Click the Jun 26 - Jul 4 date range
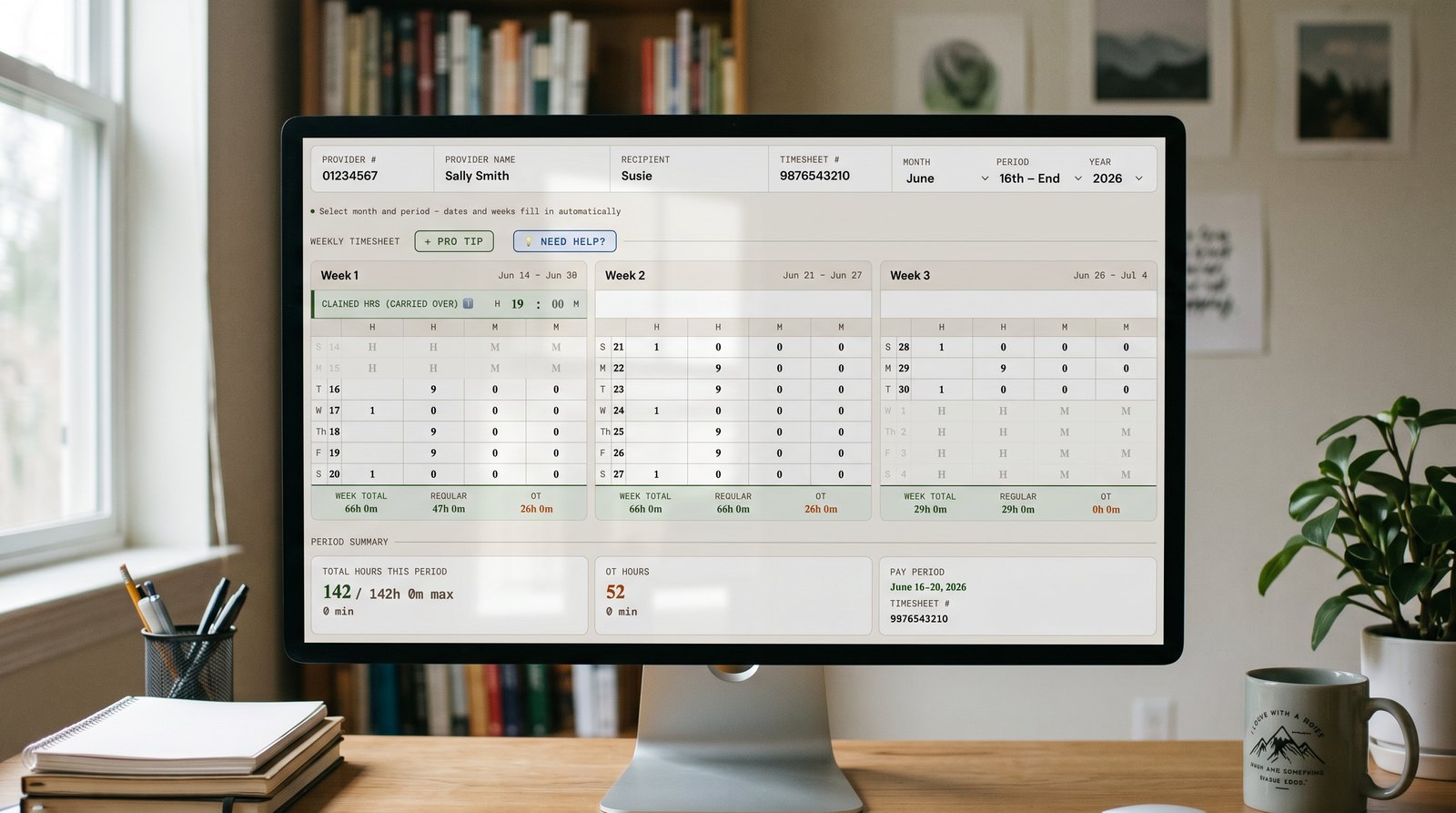Screen dimensions: 1456x813 tap(1110, 275)
